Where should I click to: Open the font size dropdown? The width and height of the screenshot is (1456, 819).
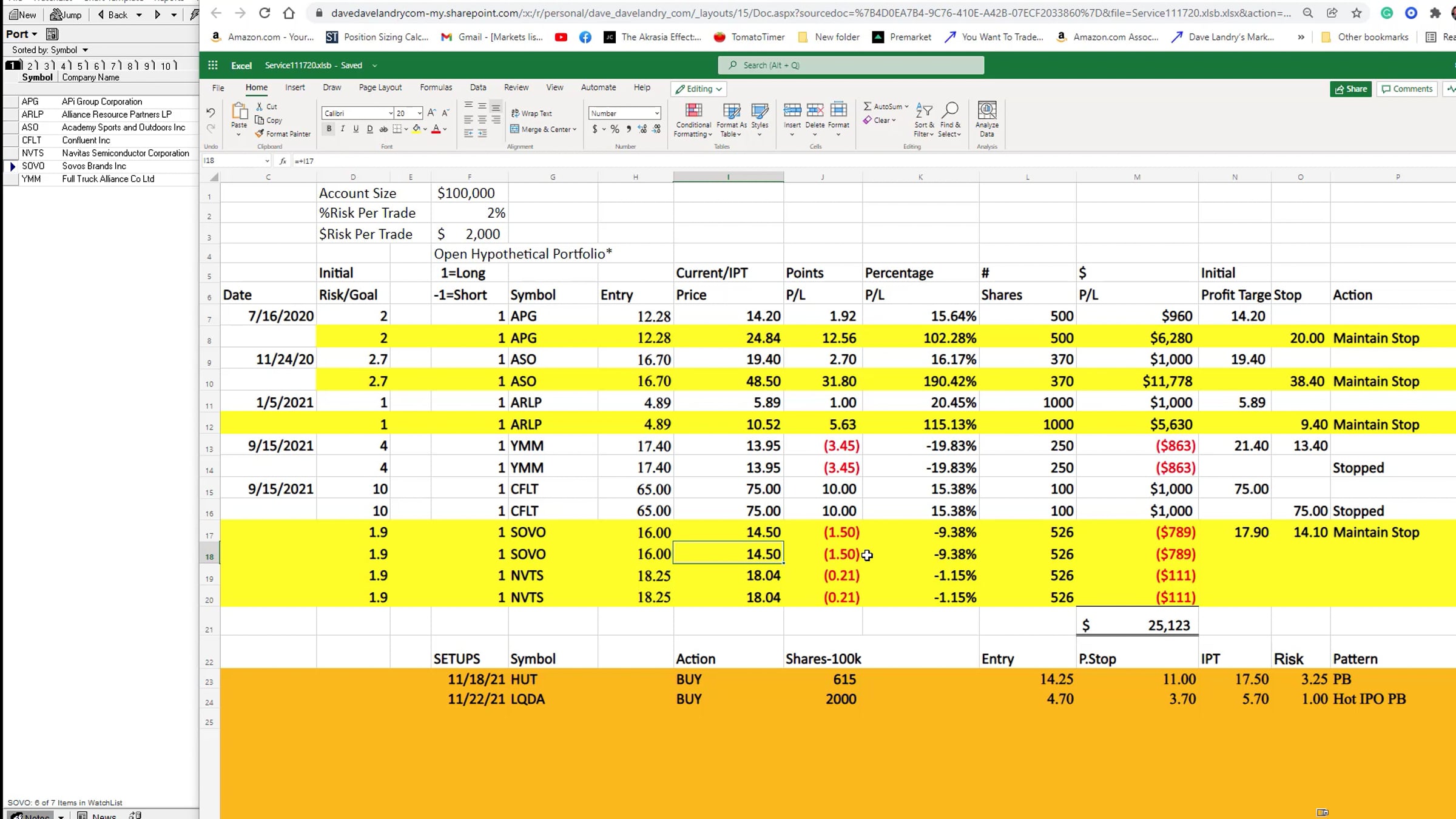click(x=419, y=113)
